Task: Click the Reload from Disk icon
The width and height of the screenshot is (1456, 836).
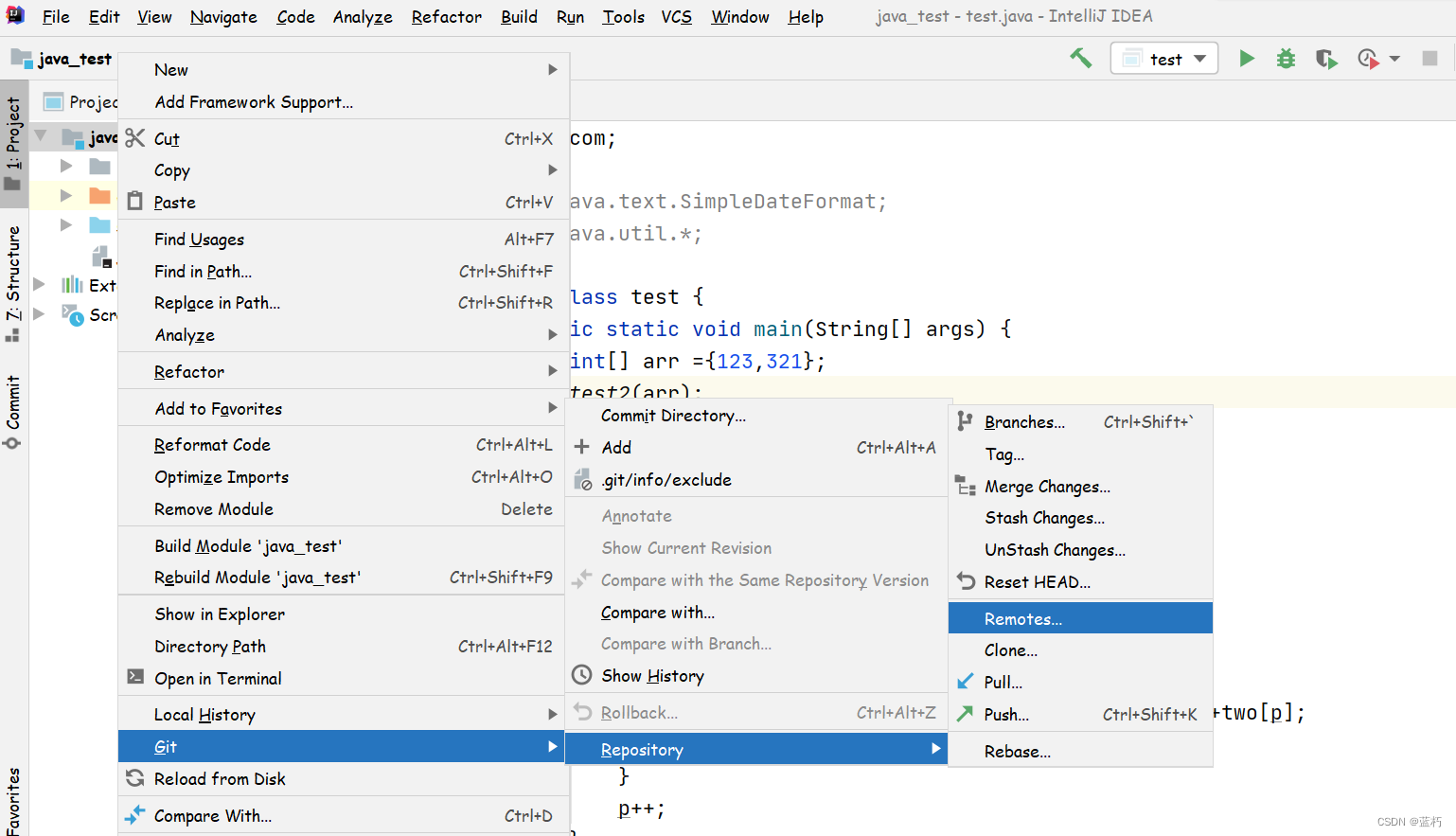Action: 135,778
